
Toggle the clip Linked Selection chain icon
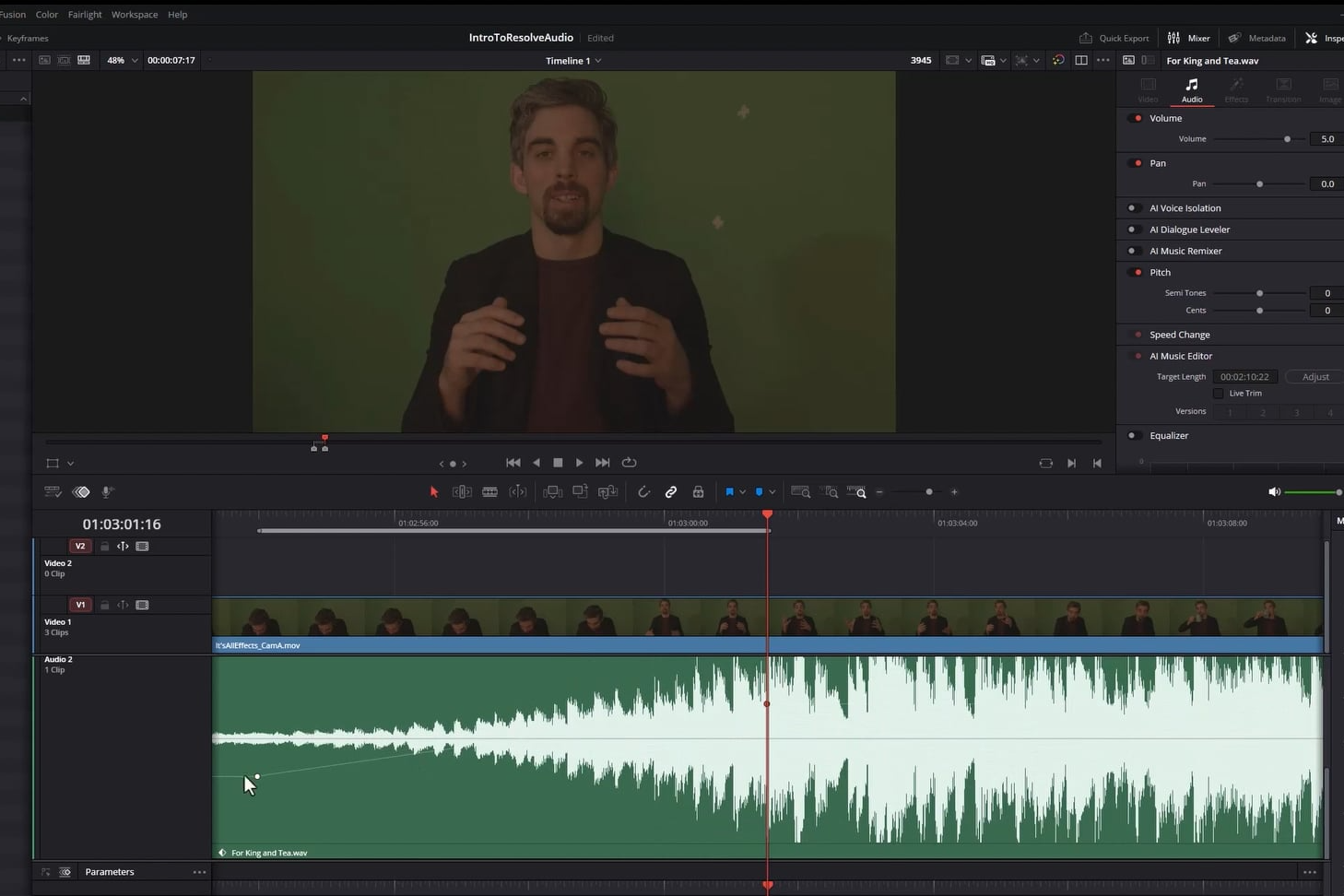point(671,492)
